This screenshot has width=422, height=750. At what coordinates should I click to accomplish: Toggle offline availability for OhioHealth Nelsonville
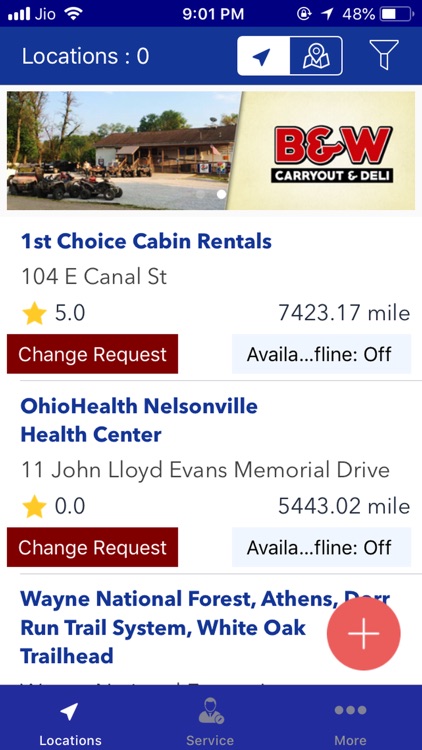tap(321, 547)
